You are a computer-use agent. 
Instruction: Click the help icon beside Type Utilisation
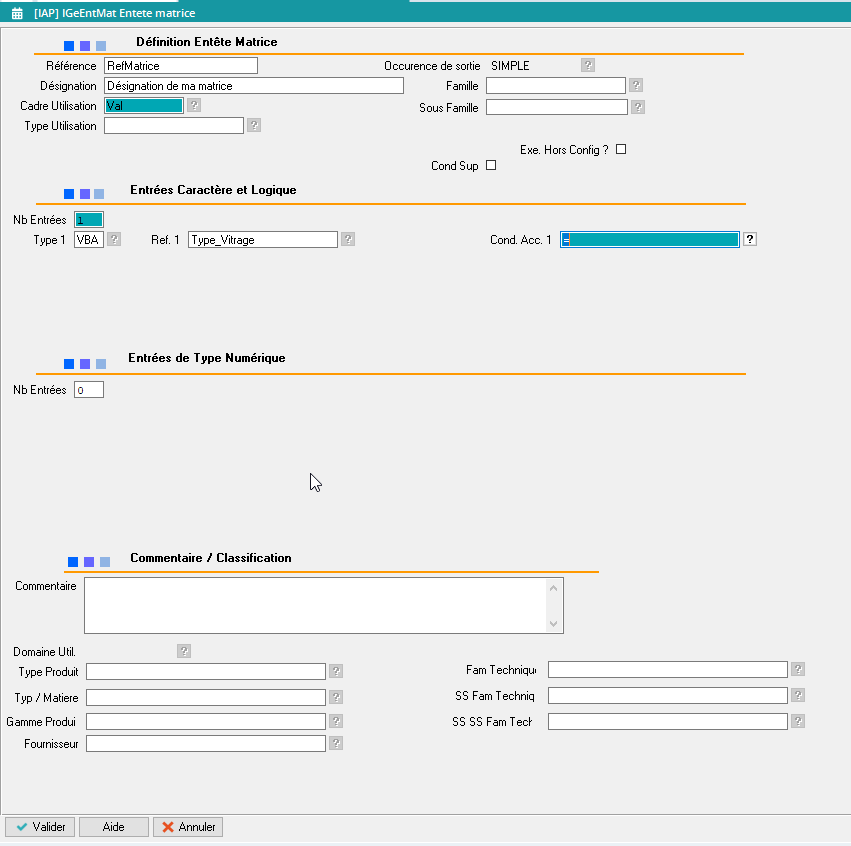pyautogui.click(x=254, y=125)
